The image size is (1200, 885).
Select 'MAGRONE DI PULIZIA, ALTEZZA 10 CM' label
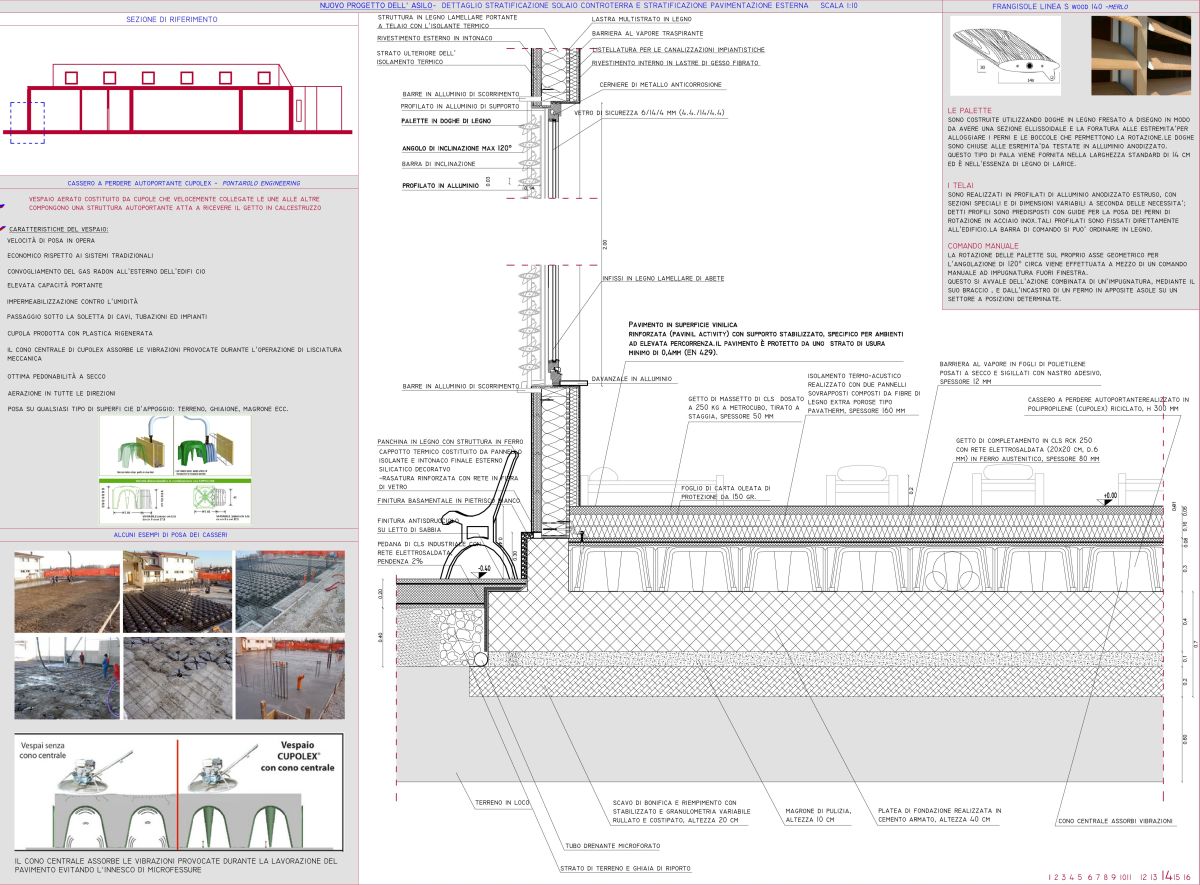(x=818, y=815)
